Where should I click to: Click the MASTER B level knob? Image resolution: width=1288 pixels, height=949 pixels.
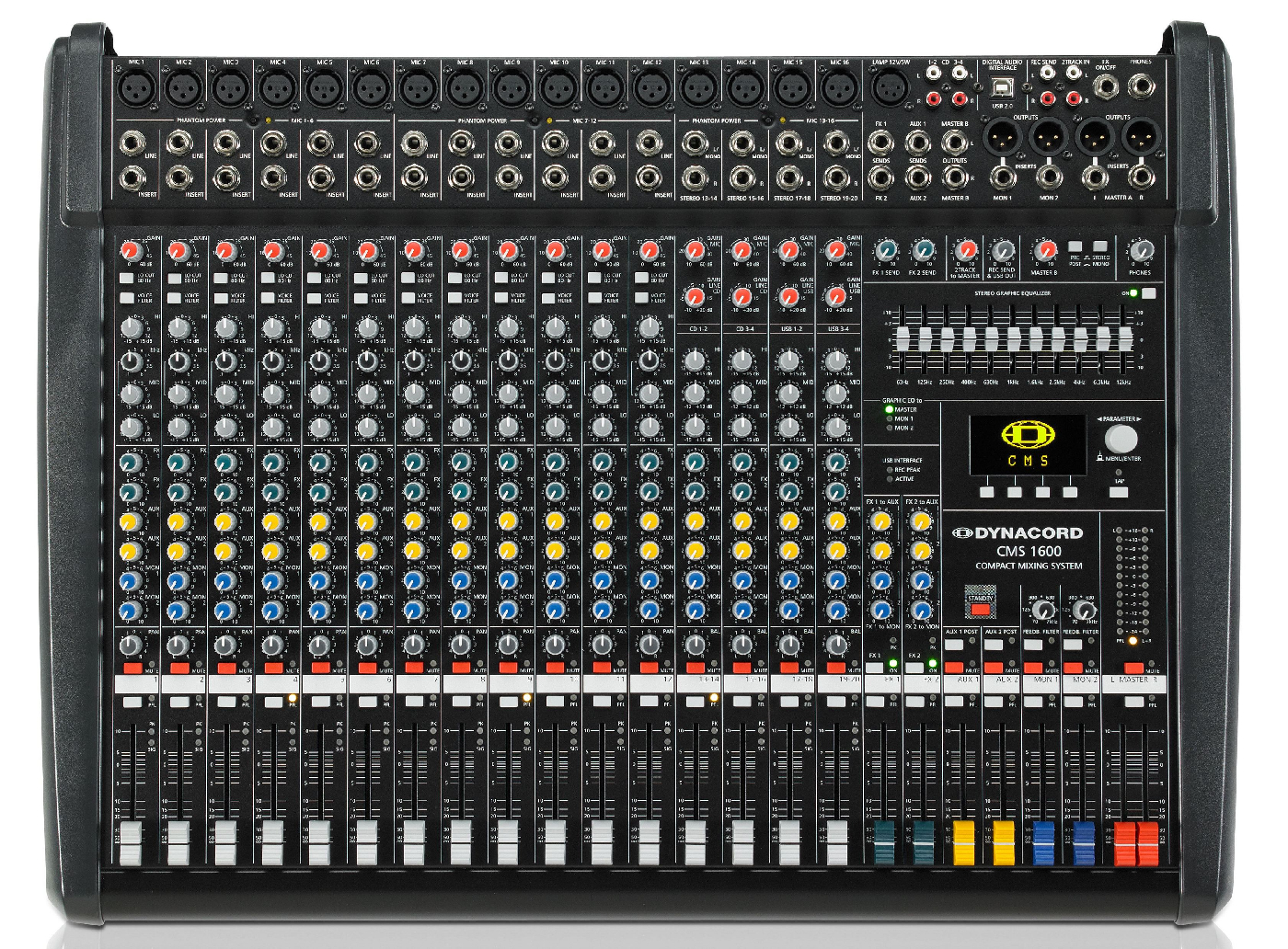(1044, 250)
